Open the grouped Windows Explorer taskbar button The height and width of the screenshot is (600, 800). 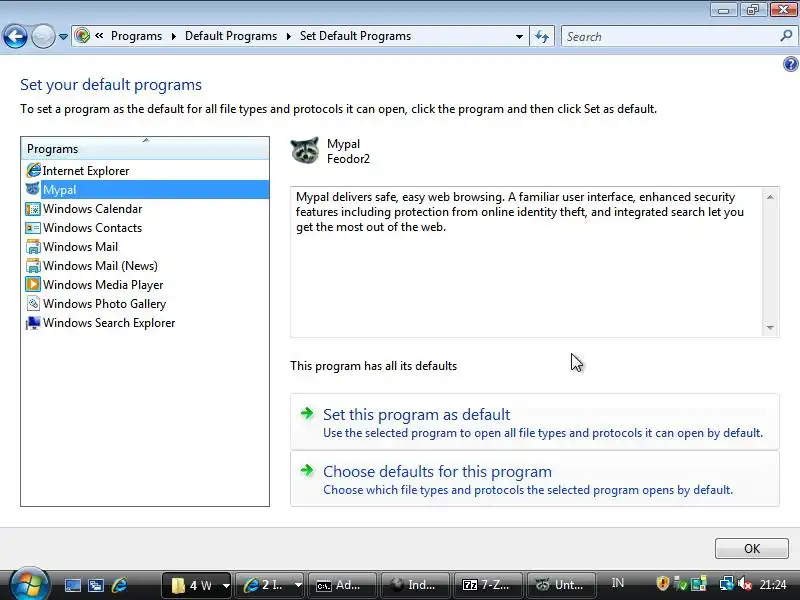(x=197, y=585)
